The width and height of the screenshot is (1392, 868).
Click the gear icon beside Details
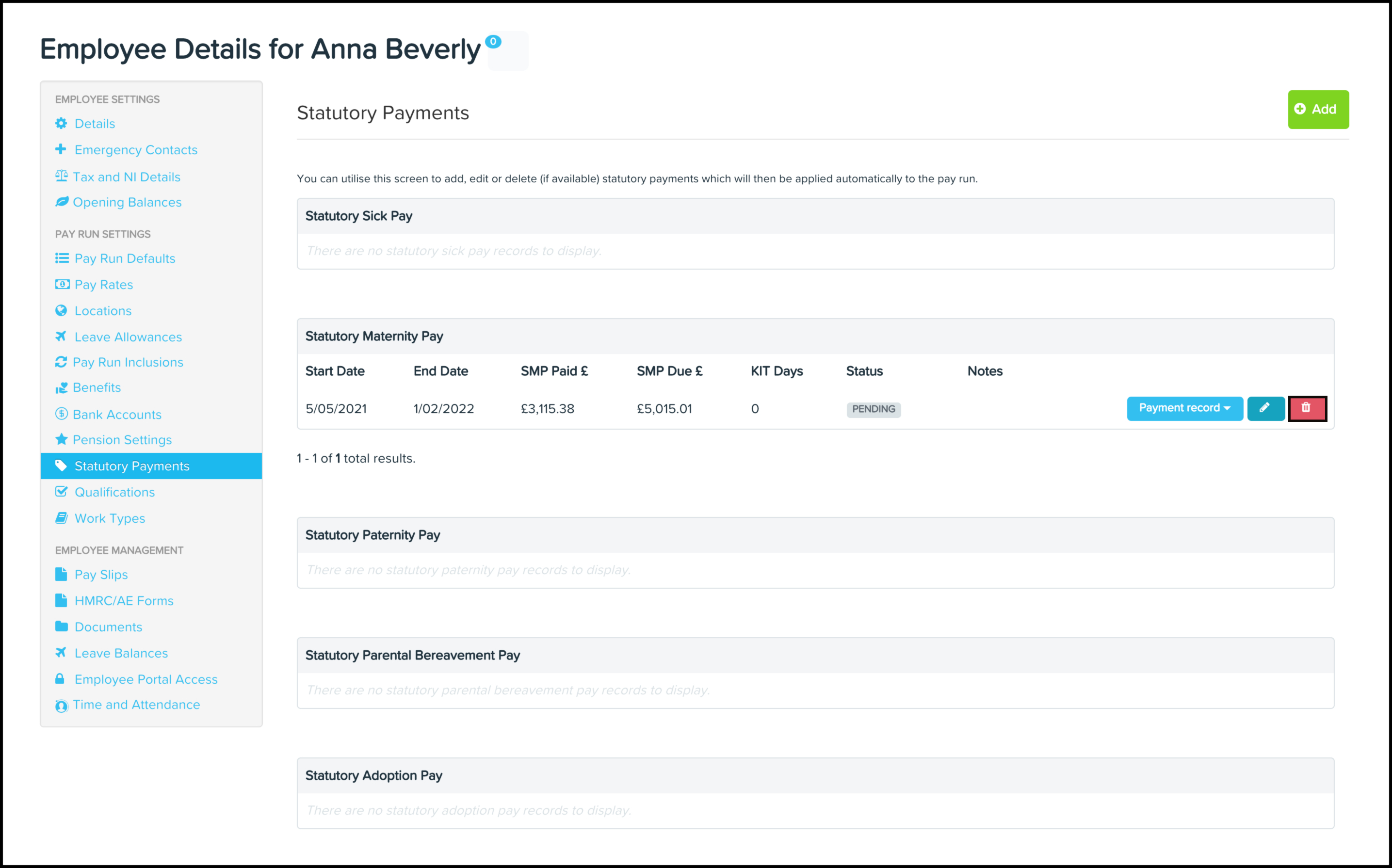(x=61, y=124)
